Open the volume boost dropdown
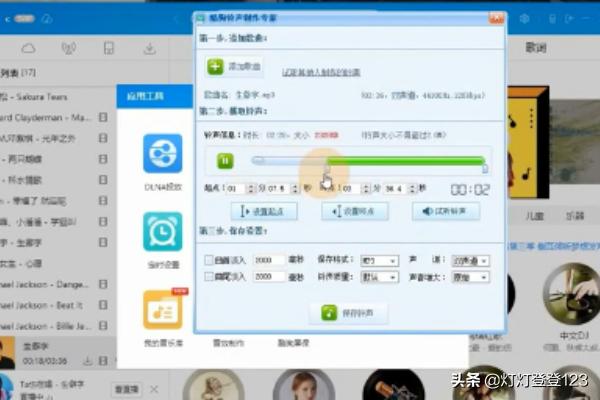 (470, 277)
